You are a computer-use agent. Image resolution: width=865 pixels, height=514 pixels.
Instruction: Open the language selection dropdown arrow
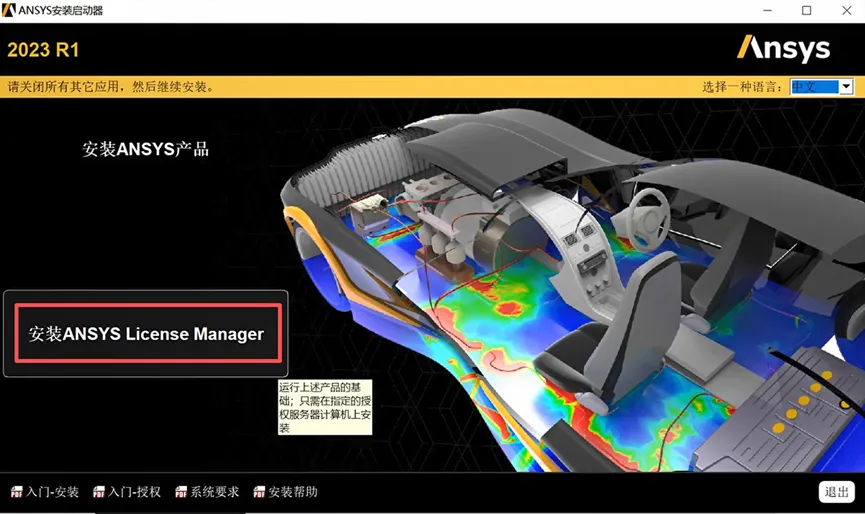click(846, 87)
